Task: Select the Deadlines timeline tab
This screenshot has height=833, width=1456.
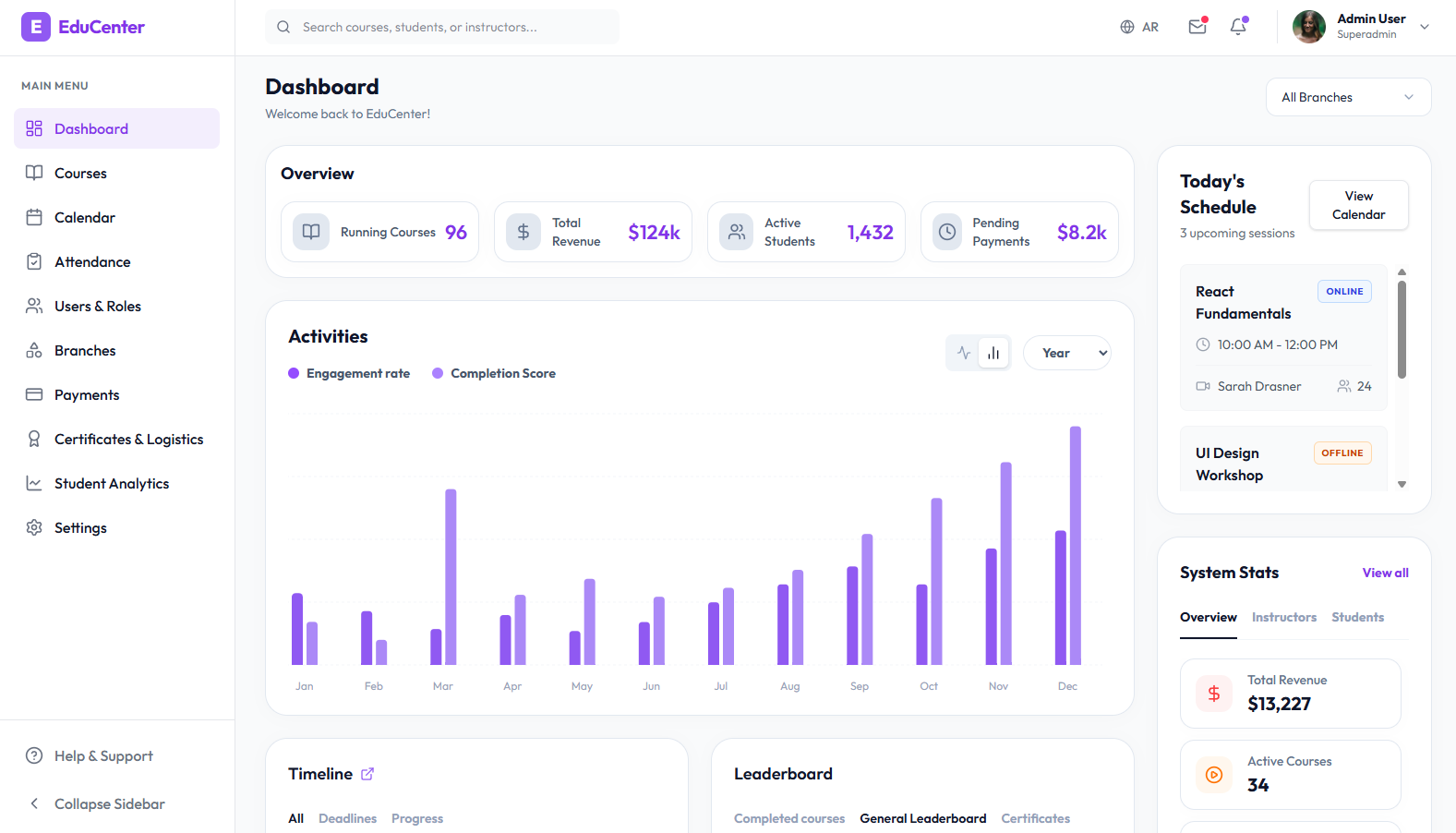Action: (x=347, y=818)
